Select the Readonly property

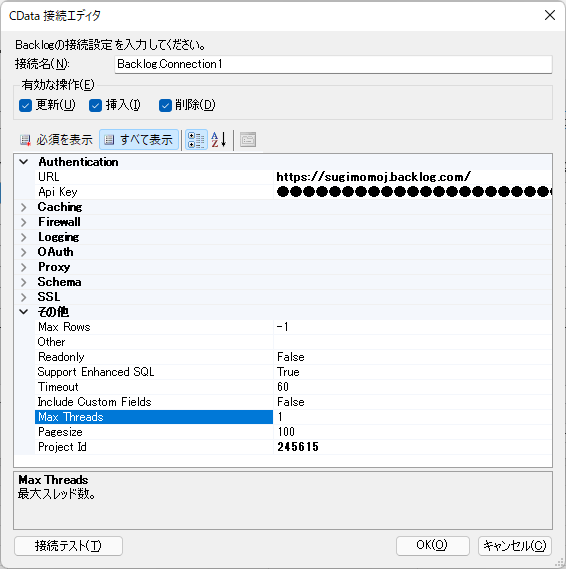click(154, 357)
